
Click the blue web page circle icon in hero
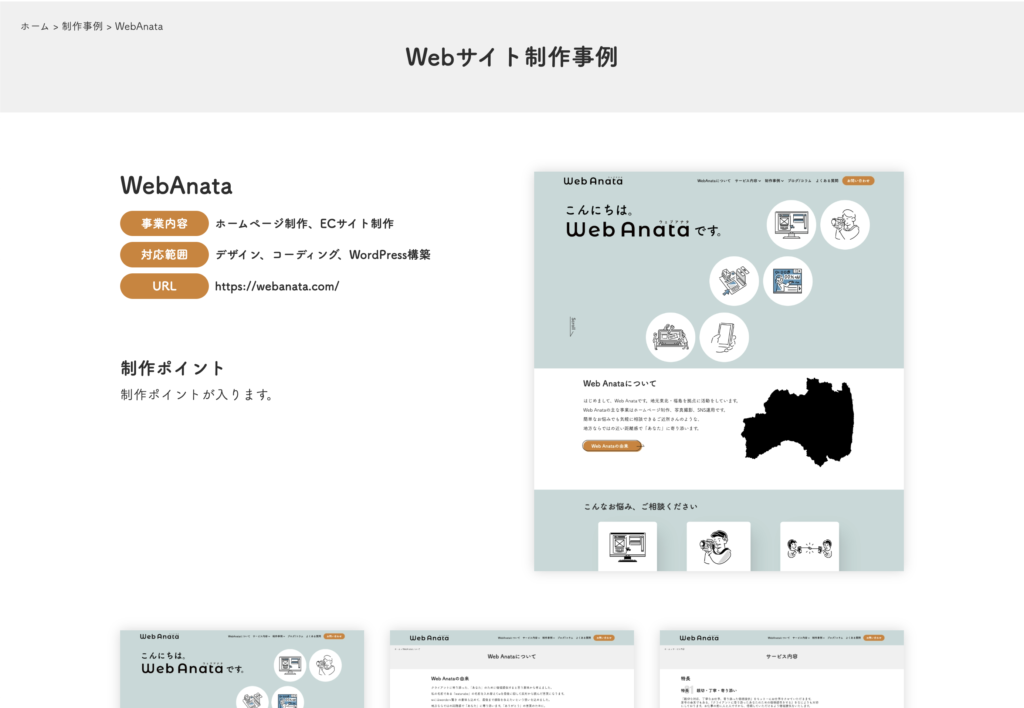pos(788,281)
